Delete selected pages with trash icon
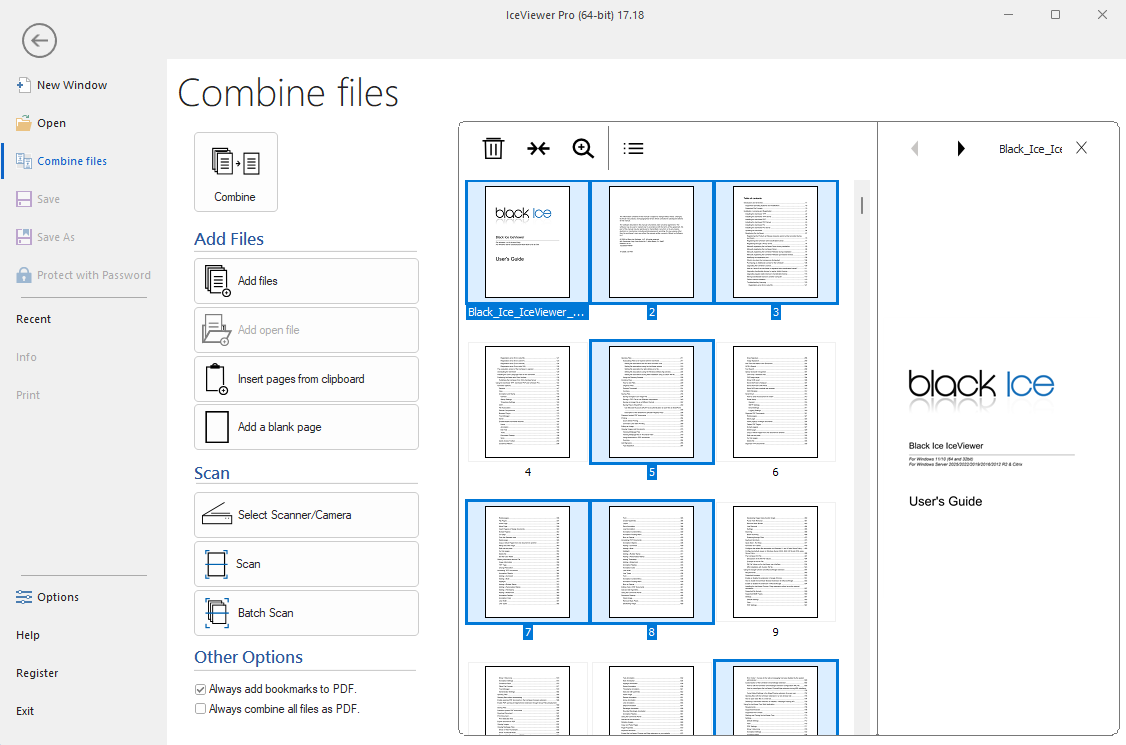Screen dimensions: 1126x745 point(493,148)
